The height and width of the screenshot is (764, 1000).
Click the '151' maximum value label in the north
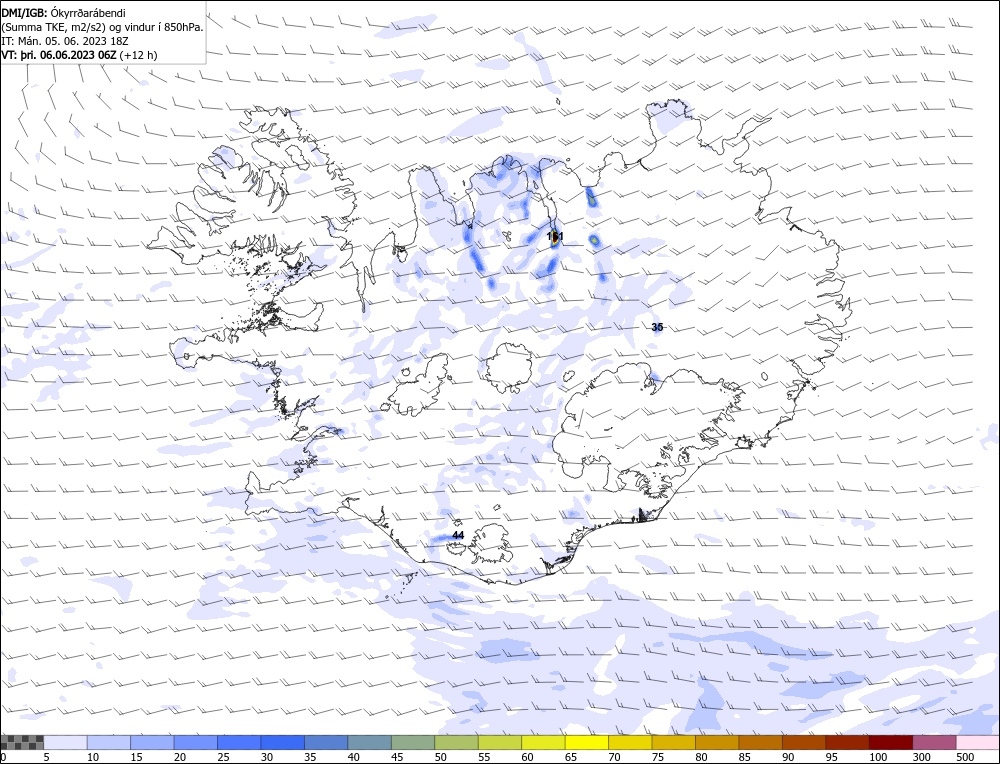pyautogui.click(x=555, y=236)
